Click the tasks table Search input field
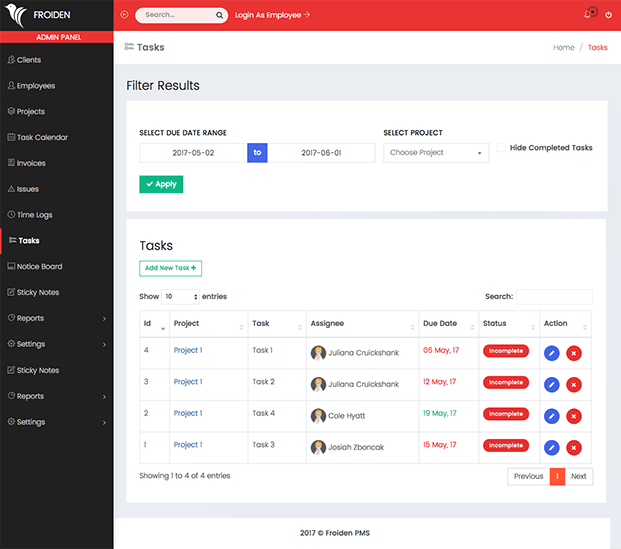Image resolution: width=621 pixels, height=549 pixels. [x=554, y=297]
